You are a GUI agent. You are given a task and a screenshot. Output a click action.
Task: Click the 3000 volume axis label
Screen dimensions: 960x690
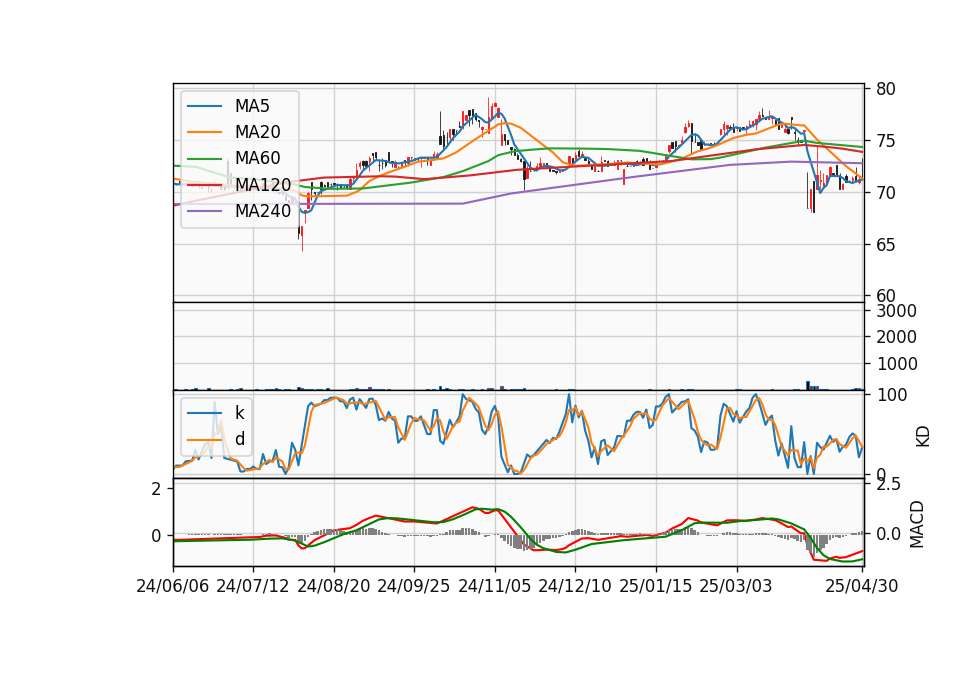(x=897, y=311)
